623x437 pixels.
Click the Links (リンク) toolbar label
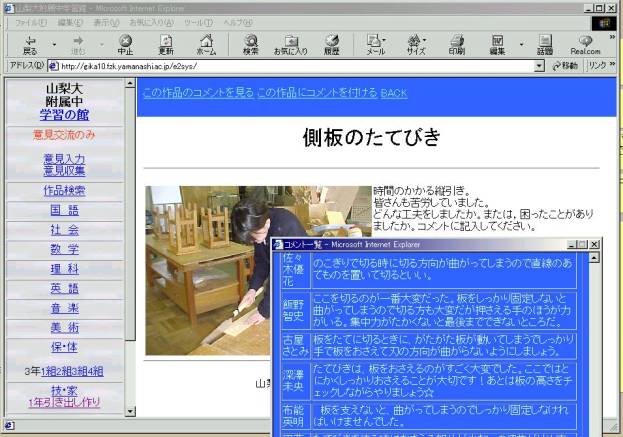click(x=597, y=66)
